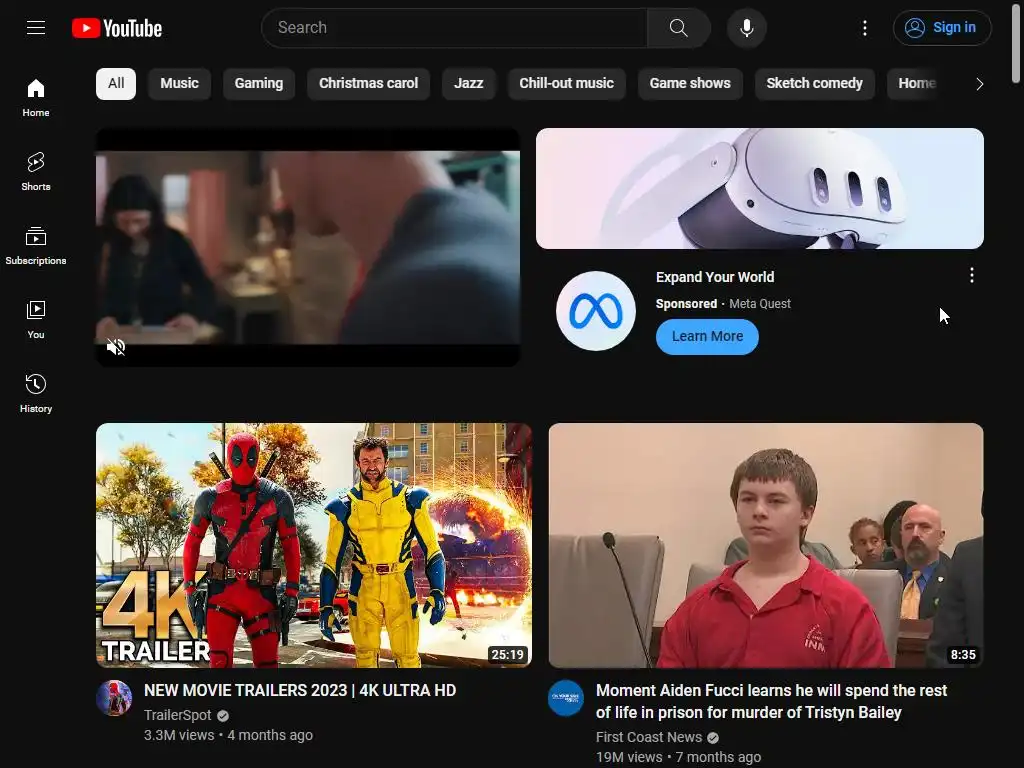Visit the First Coast News channel name
The width and height of the screenshot is (1024, 768).
point(648,737)
